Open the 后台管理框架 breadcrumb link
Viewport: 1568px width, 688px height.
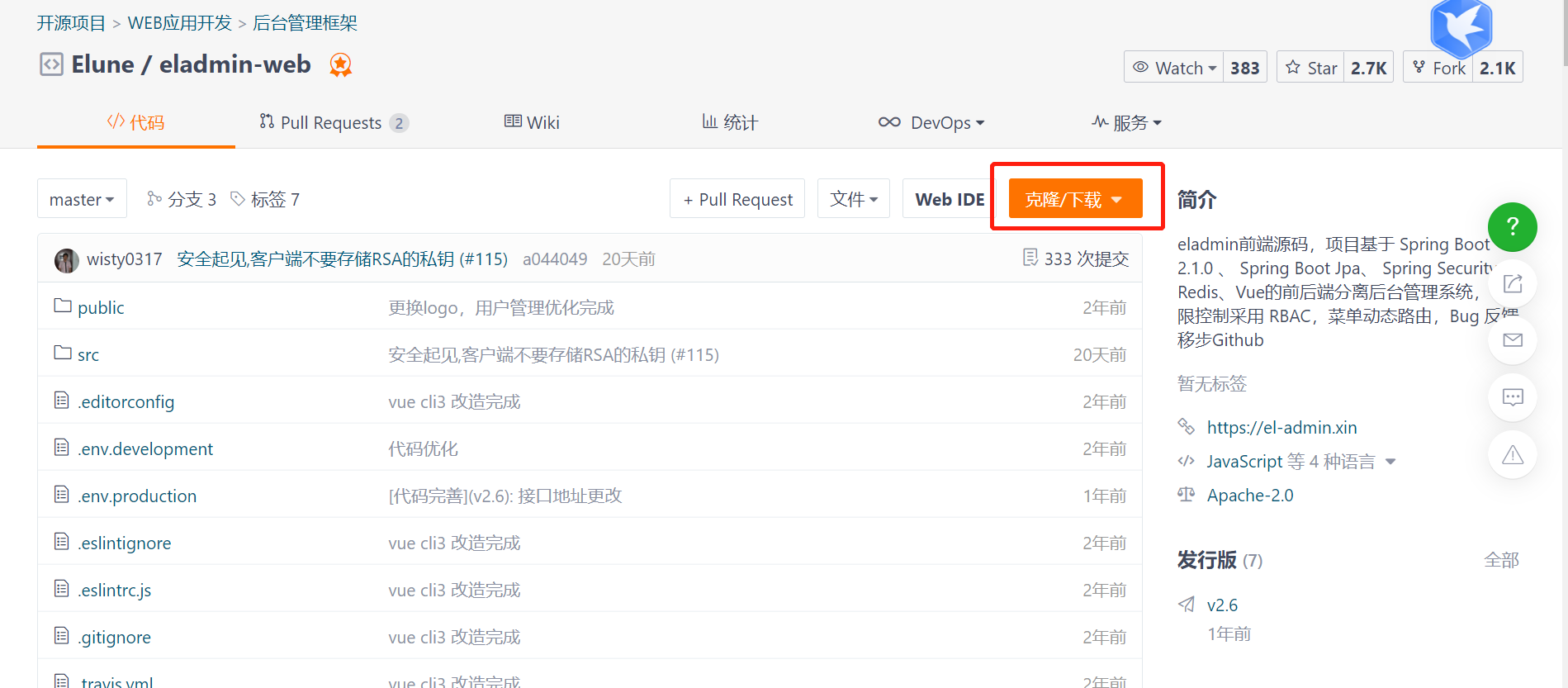coord(305,23)
